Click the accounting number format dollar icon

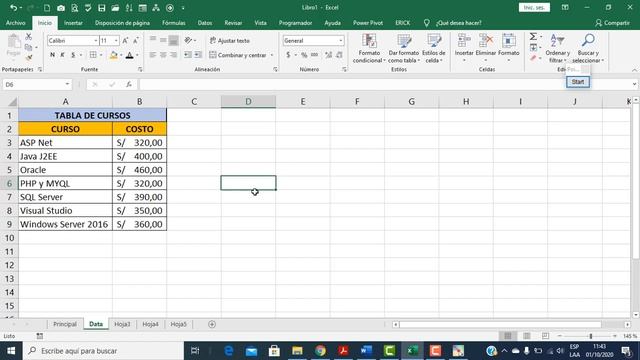[x=288, y=55]
